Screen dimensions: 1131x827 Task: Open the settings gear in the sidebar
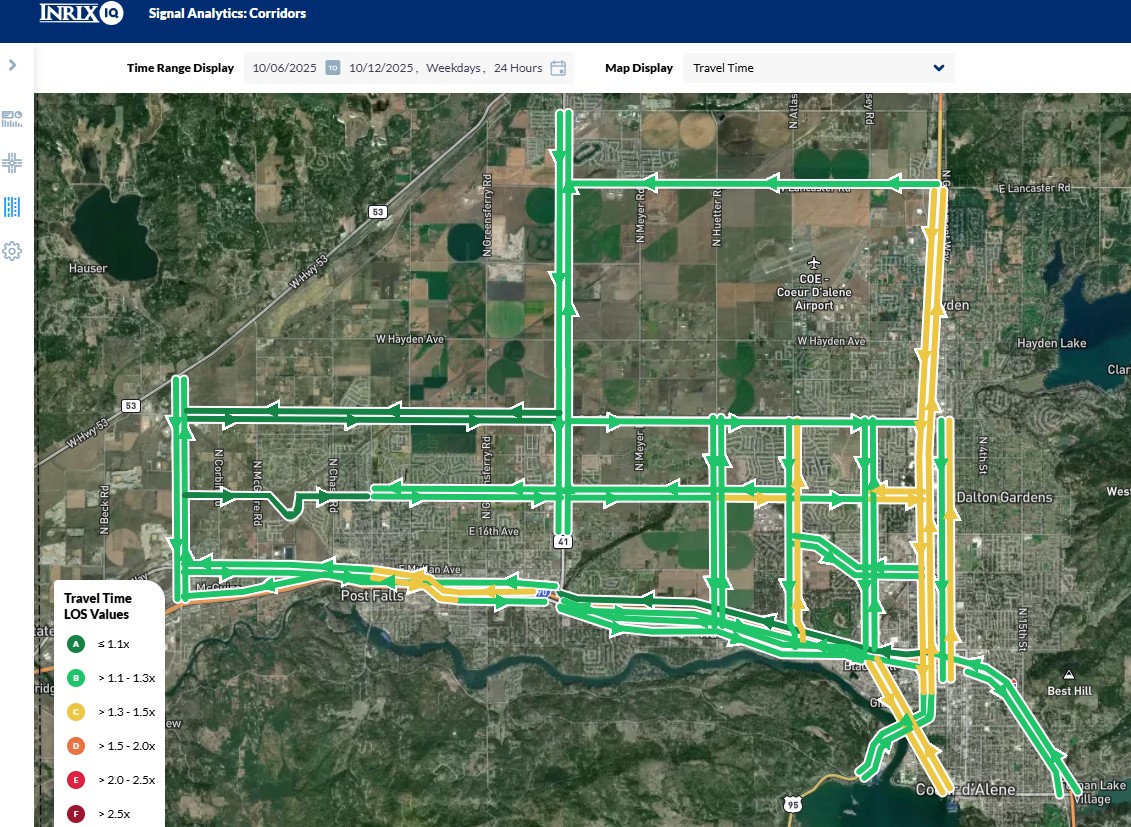click(x=12, y=251)
